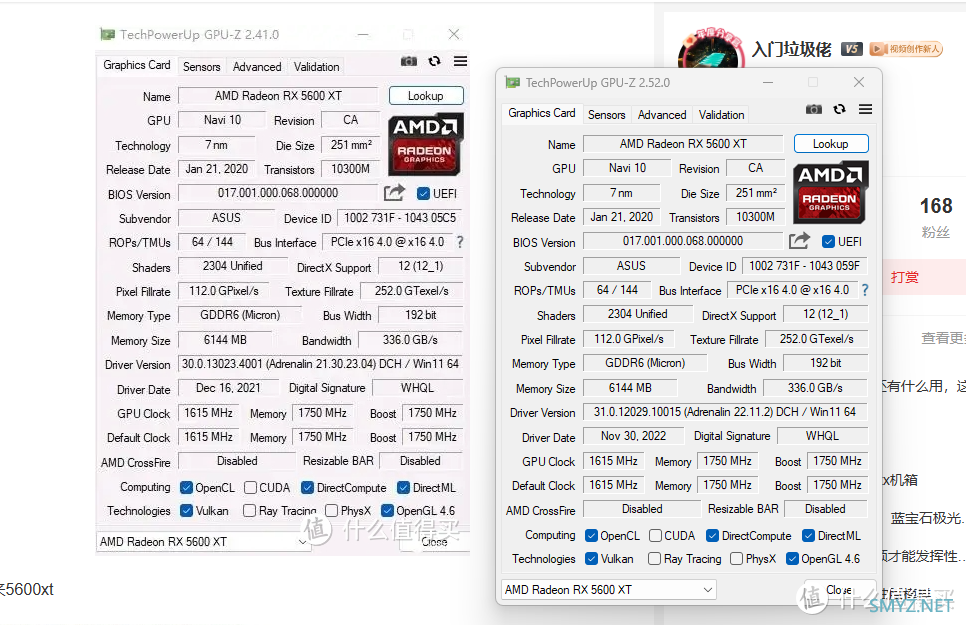Image resolution: width=966 pixels, height=625 pixels.
Task: Enable CUDA checkbox in GPU-Z 2.52.0
Action: (x=656, y=536)
